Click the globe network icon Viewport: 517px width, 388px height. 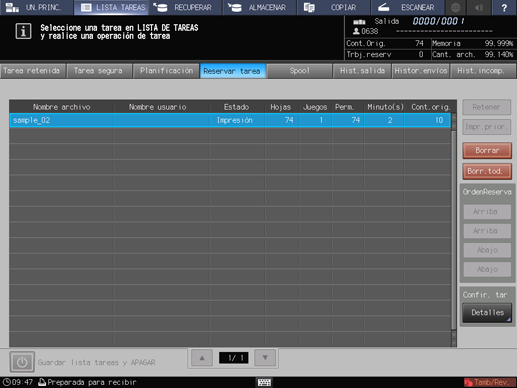(456, 7)
